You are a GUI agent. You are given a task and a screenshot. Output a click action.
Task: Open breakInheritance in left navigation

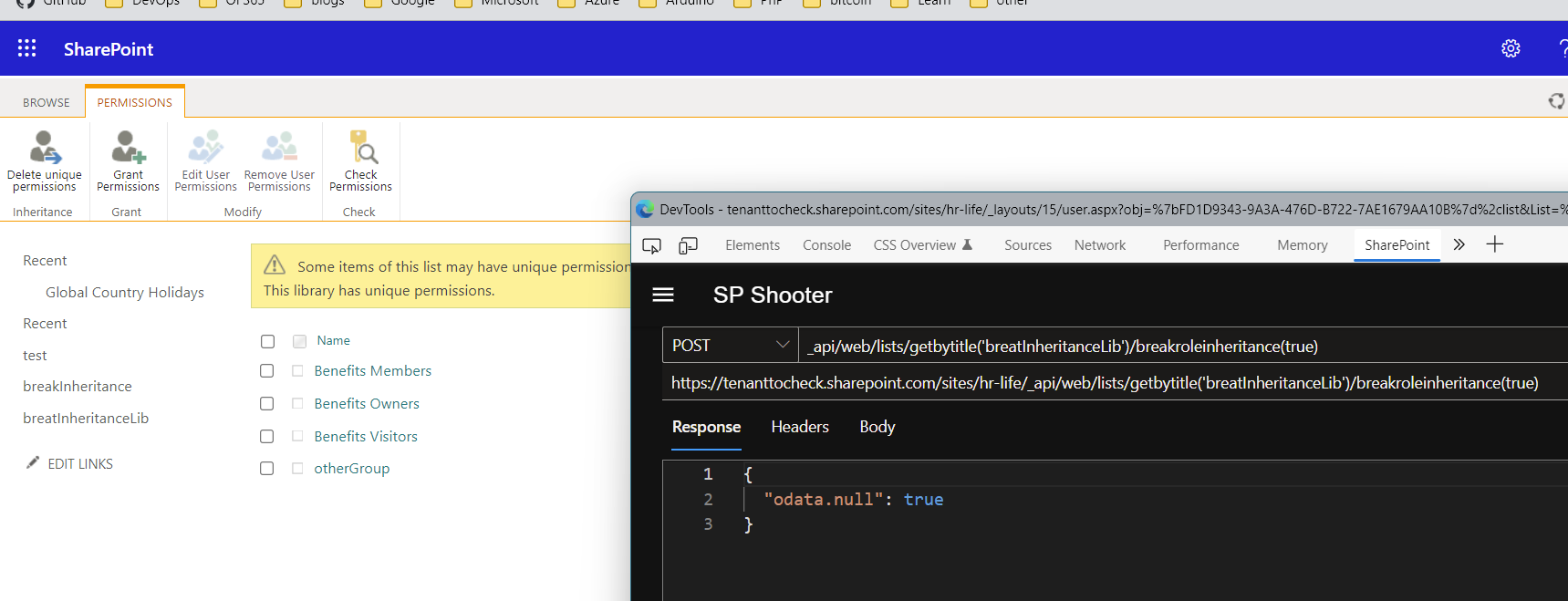[x=78, y=387]
